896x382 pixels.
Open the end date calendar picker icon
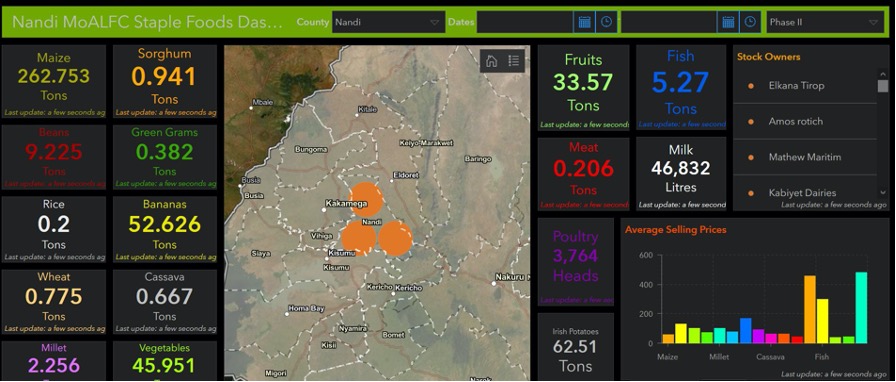click(x=728, y=22)
